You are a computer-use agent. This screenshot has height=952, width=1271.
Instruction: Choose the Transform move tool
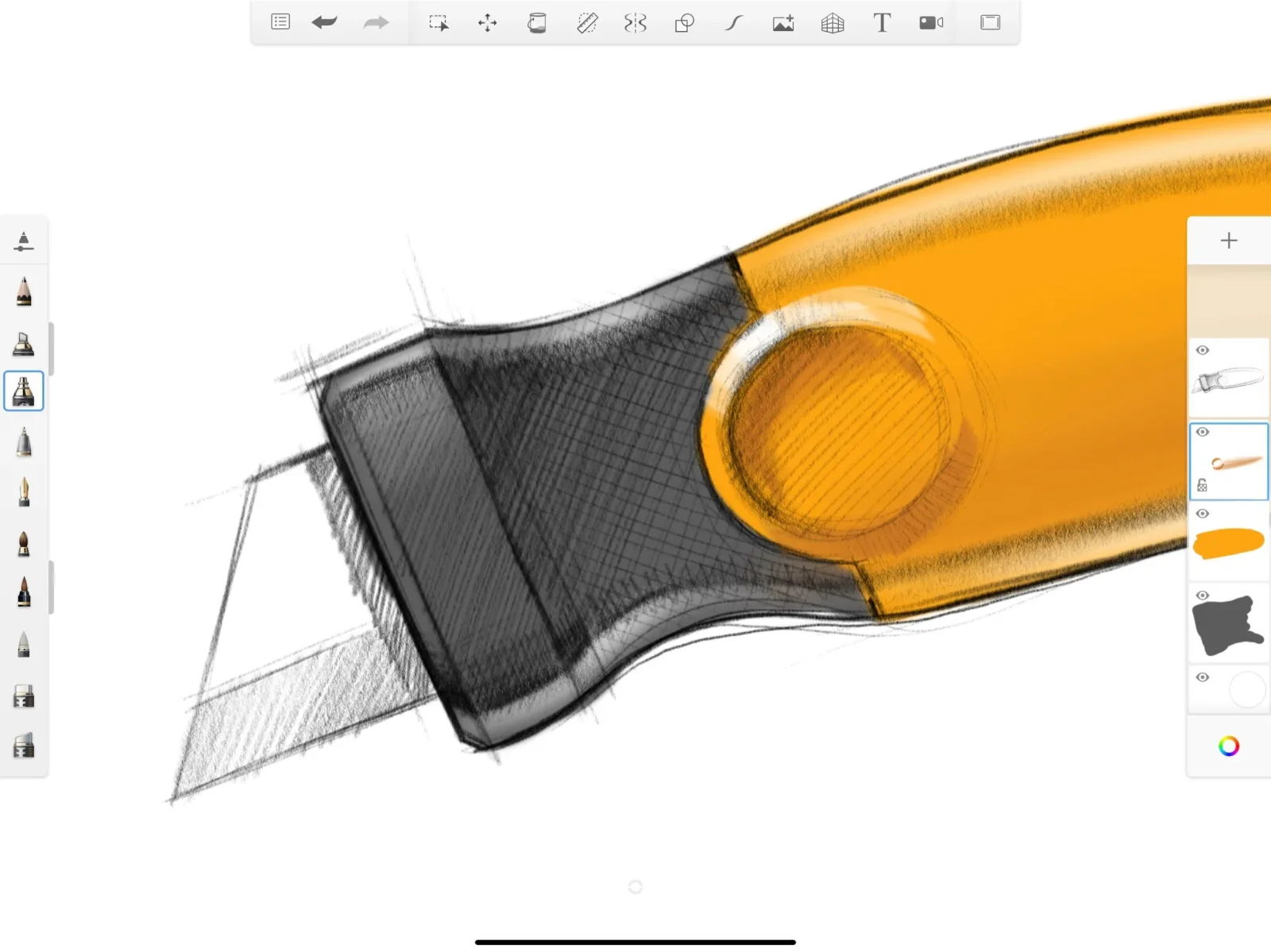(x=488, y=23)
